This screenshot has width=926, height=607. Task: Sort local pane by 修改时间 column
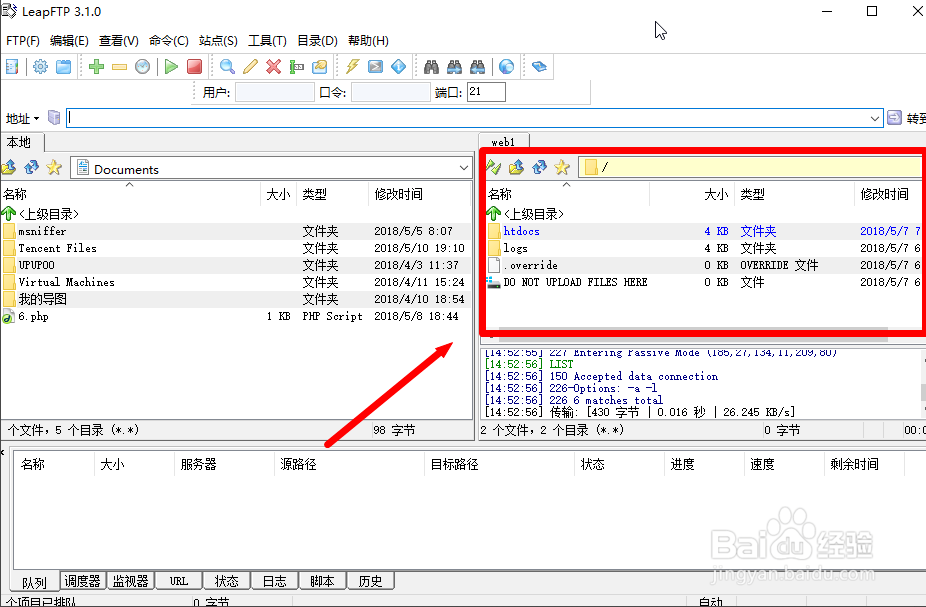tap(420, 194)
